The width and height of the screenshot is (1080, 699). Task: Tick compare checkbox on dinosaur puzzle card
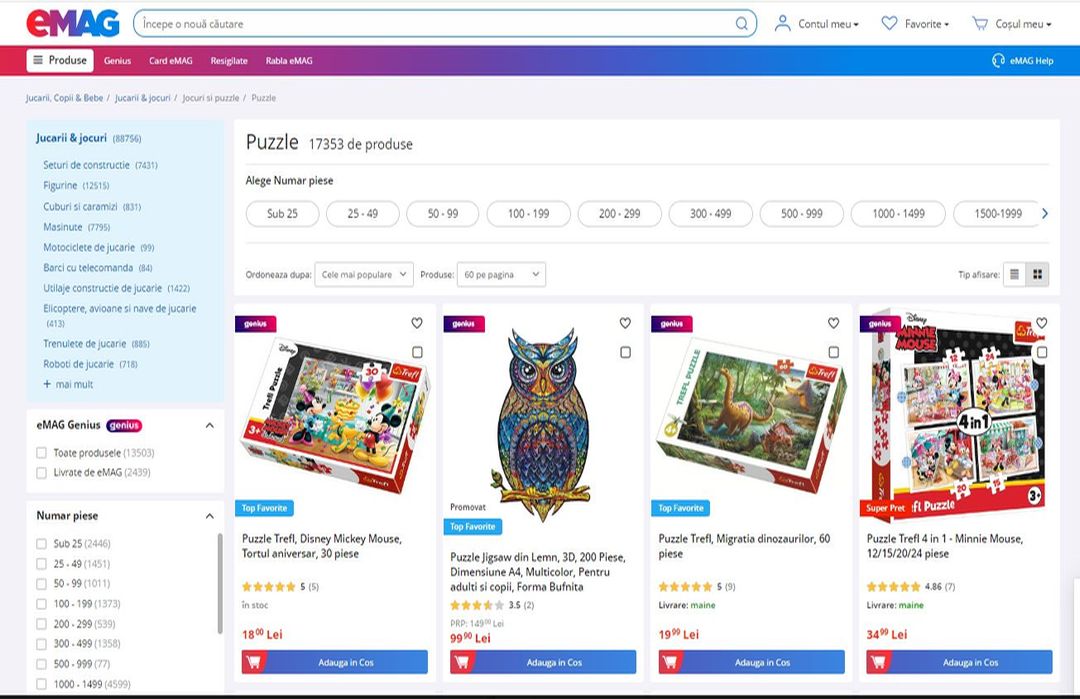(x=833, y=352)
